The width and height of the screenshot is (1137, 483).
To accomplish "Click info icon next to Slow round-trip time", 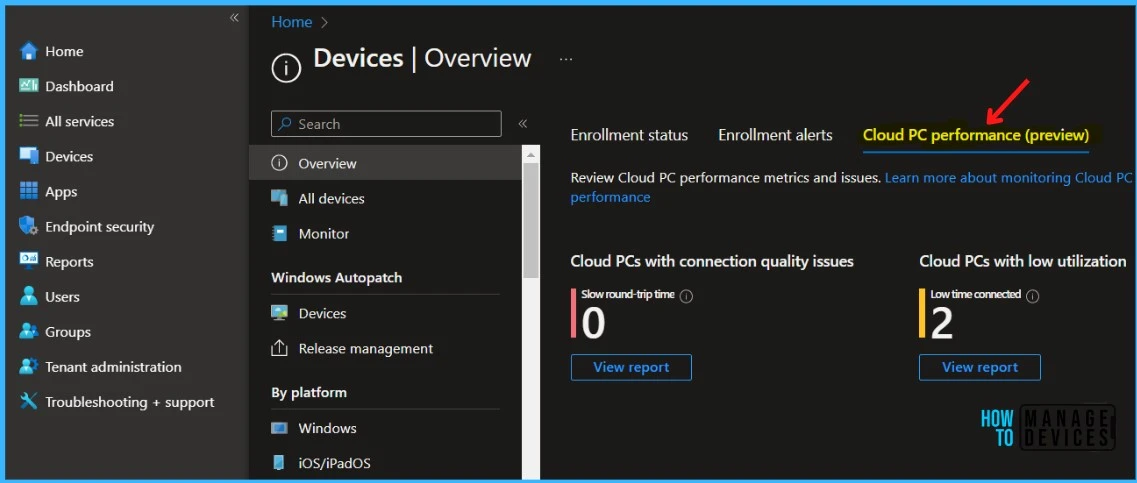I will pyautogui.click(x=686, y=296).
